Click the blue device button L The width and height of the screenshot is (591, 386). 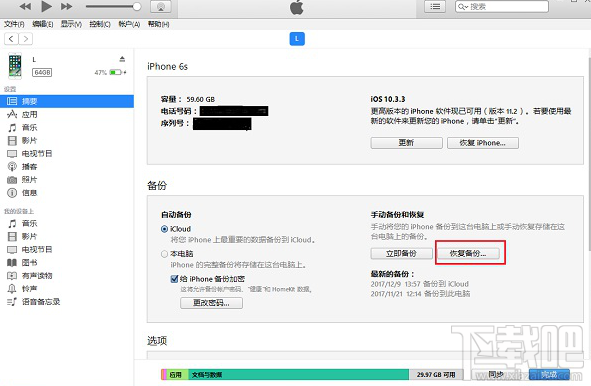[x=297, y=38]
